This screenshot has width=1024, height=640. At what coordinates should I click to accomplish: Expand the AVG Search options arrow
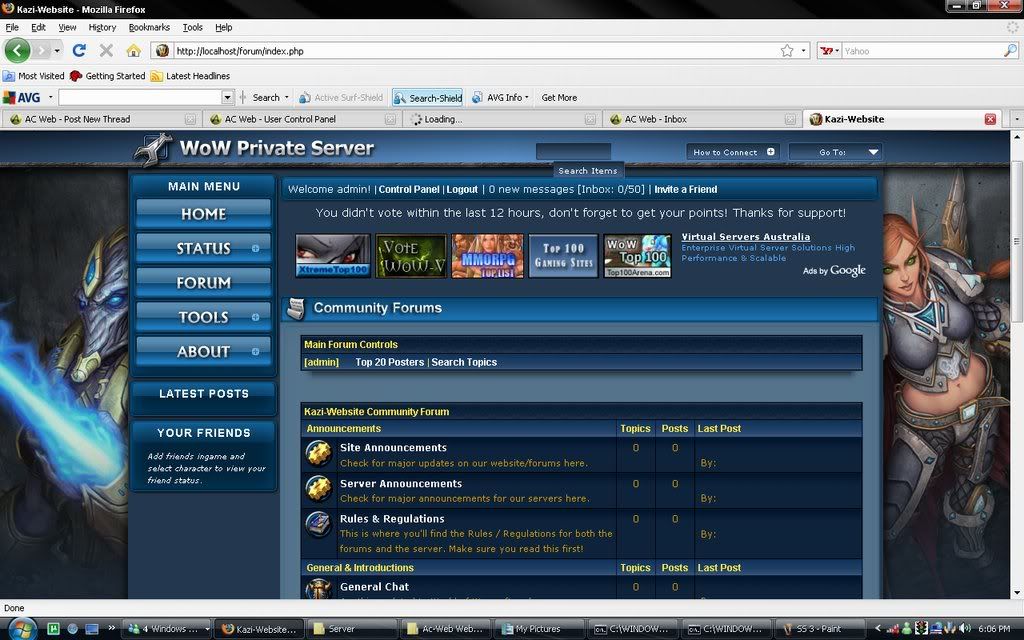287,97
